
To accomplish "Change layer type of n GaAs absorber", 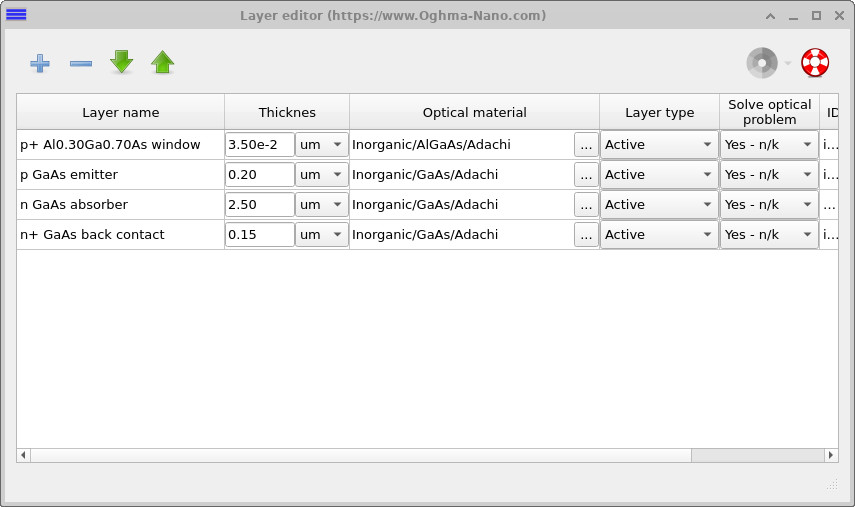I will pos(659,204).
